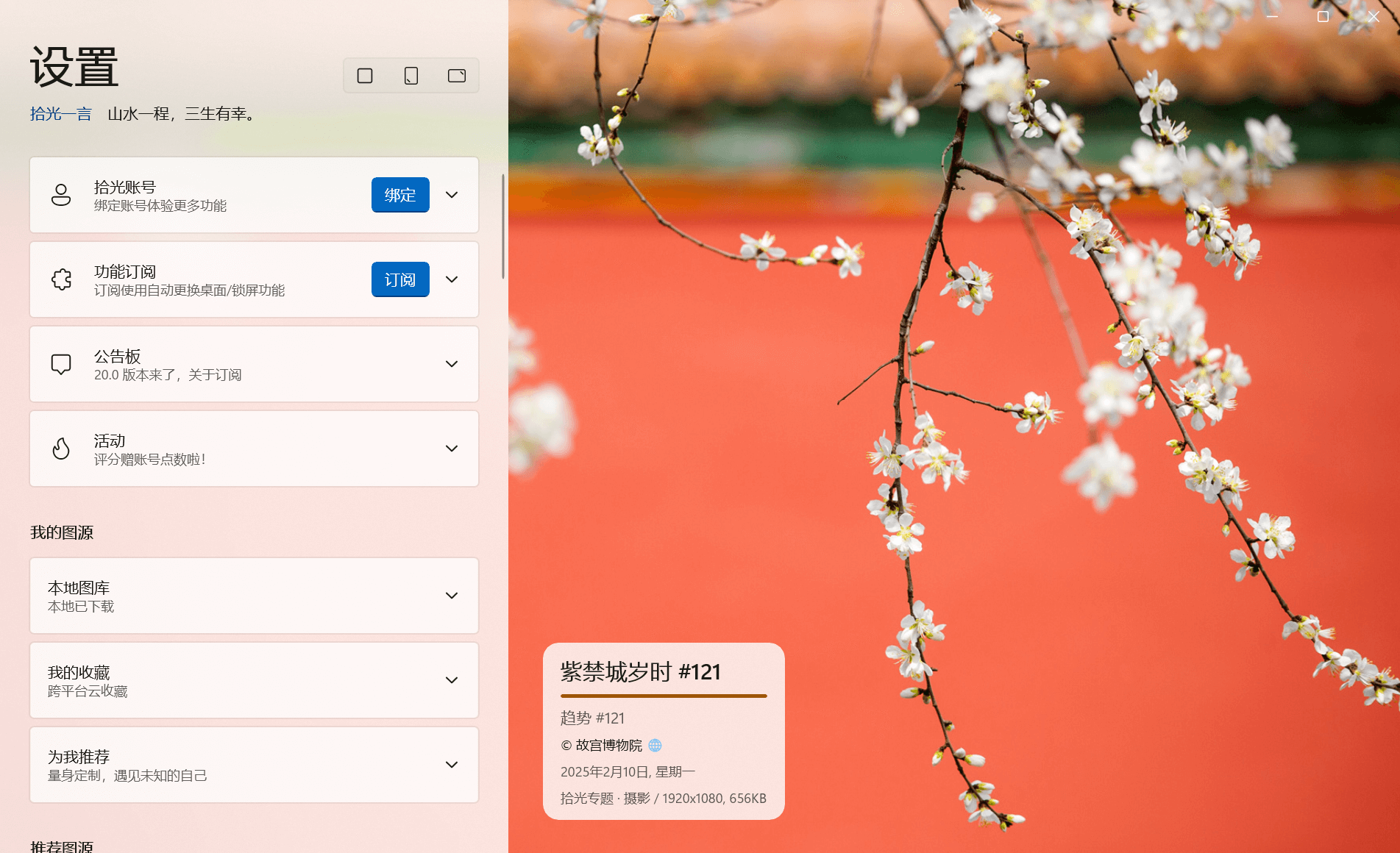Click the date 2025年2月10日, 星期一
Image resolution: width=1400 pixels, height=853 pixels.
[628, 772]
